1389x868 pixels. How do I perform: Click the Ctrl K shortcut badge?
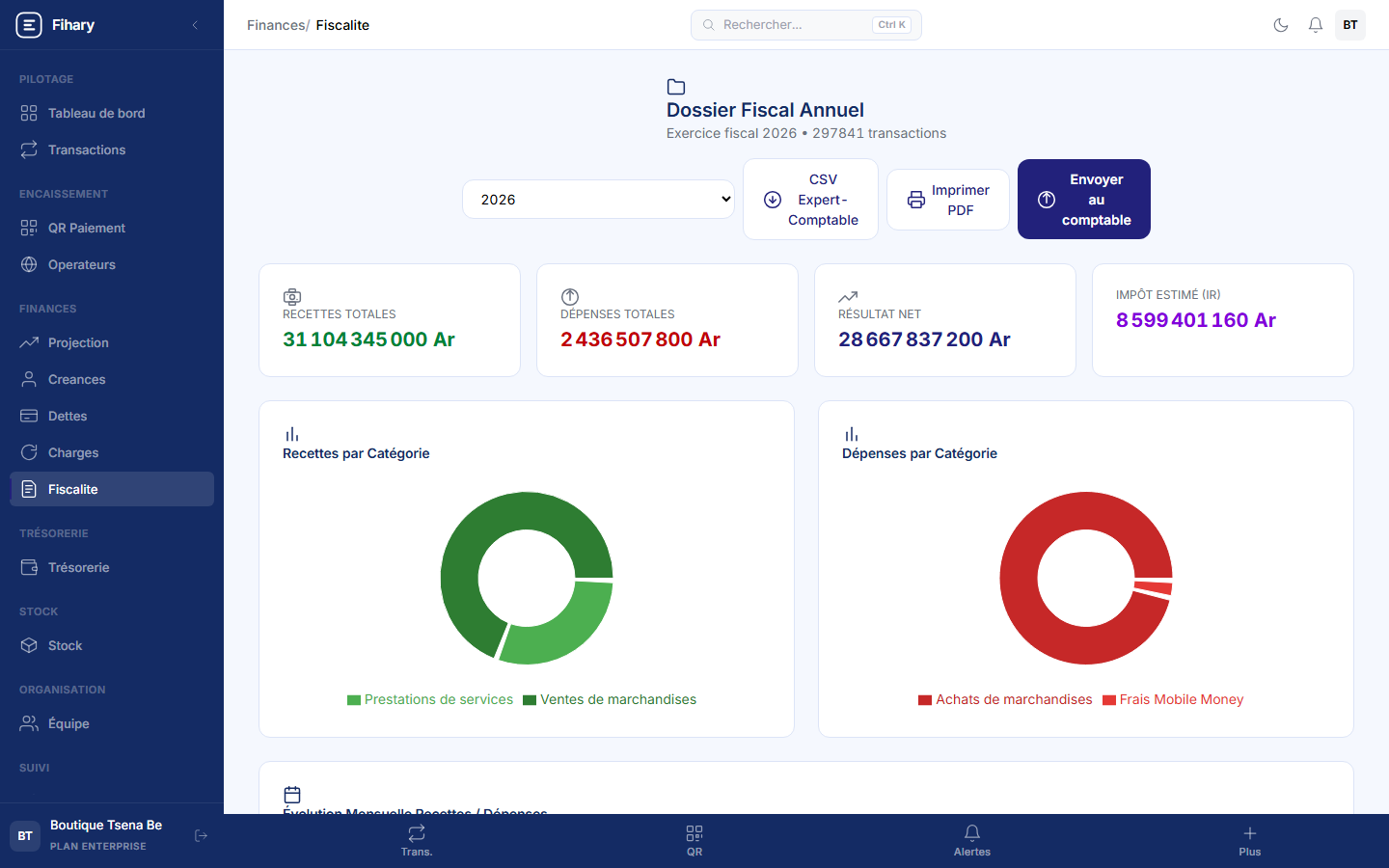tap(891, 25)
